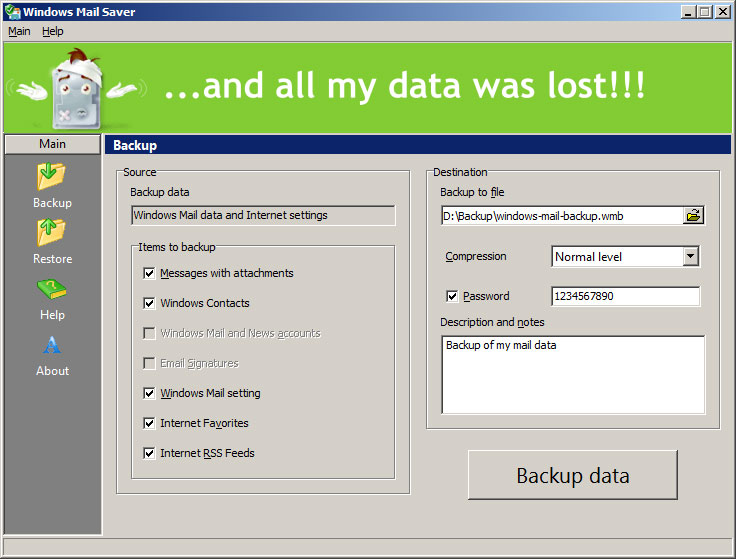Click the Backup header in the blue bar
Screen dimensions: 736x559
tap(135, 145)
